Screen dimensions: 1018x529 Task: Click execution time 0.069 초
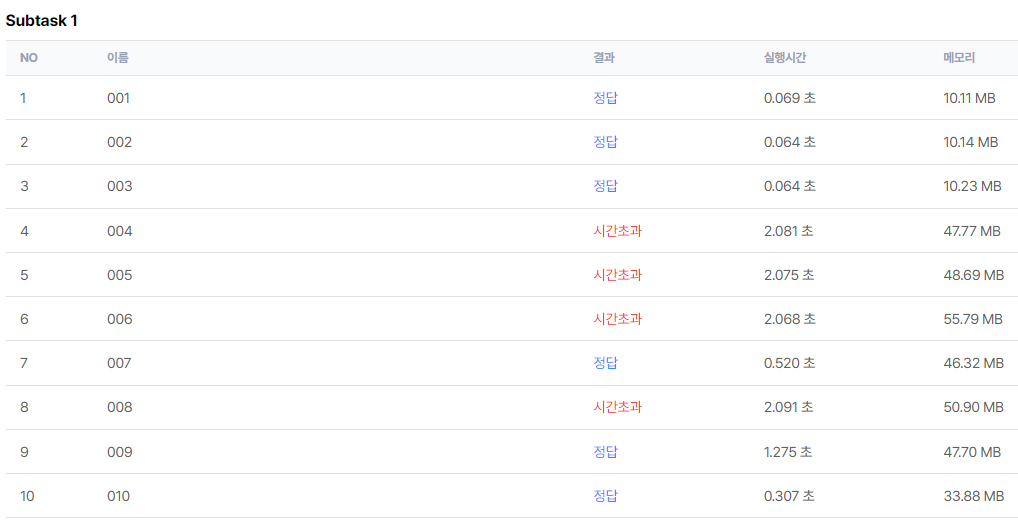click(789, 98)
